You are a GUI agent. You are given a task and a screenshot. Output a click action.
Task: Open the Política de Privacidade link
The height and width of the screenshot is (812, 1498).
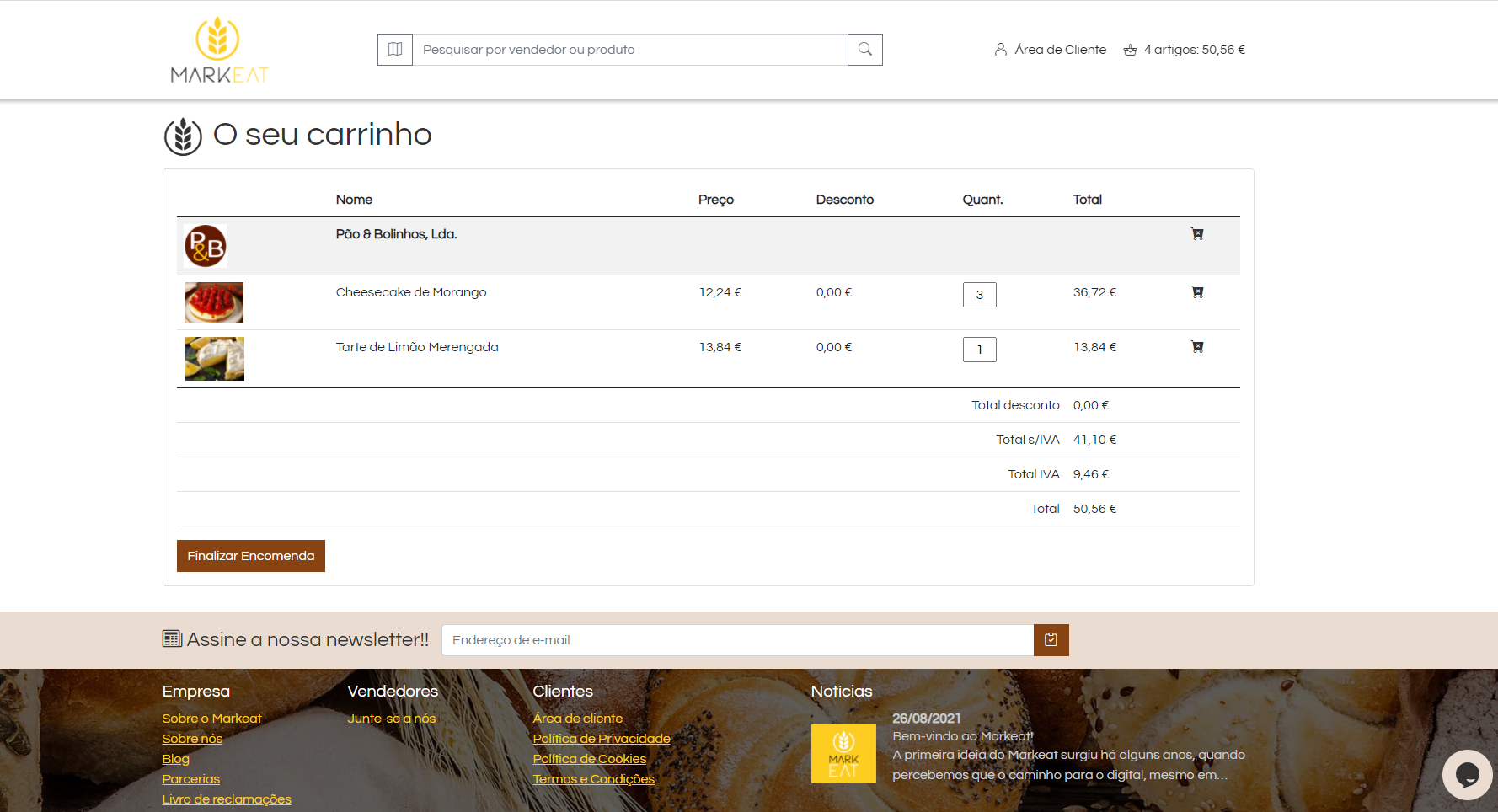coord(601,739)
